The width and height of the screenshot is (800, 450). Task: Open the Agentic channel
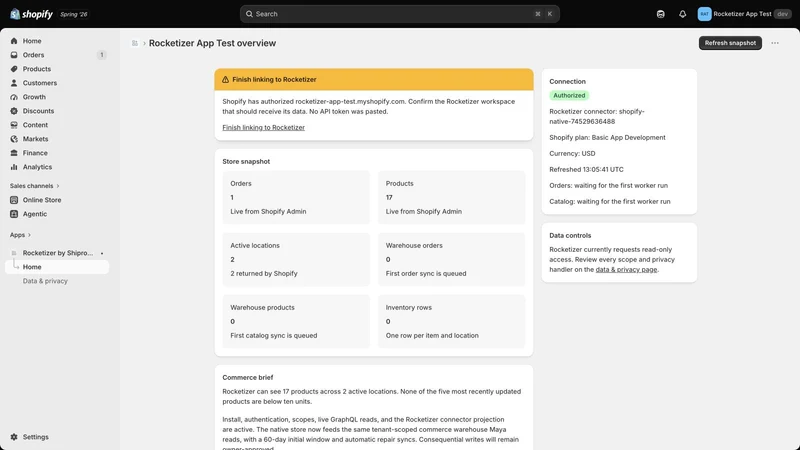[x=57, y=214]
